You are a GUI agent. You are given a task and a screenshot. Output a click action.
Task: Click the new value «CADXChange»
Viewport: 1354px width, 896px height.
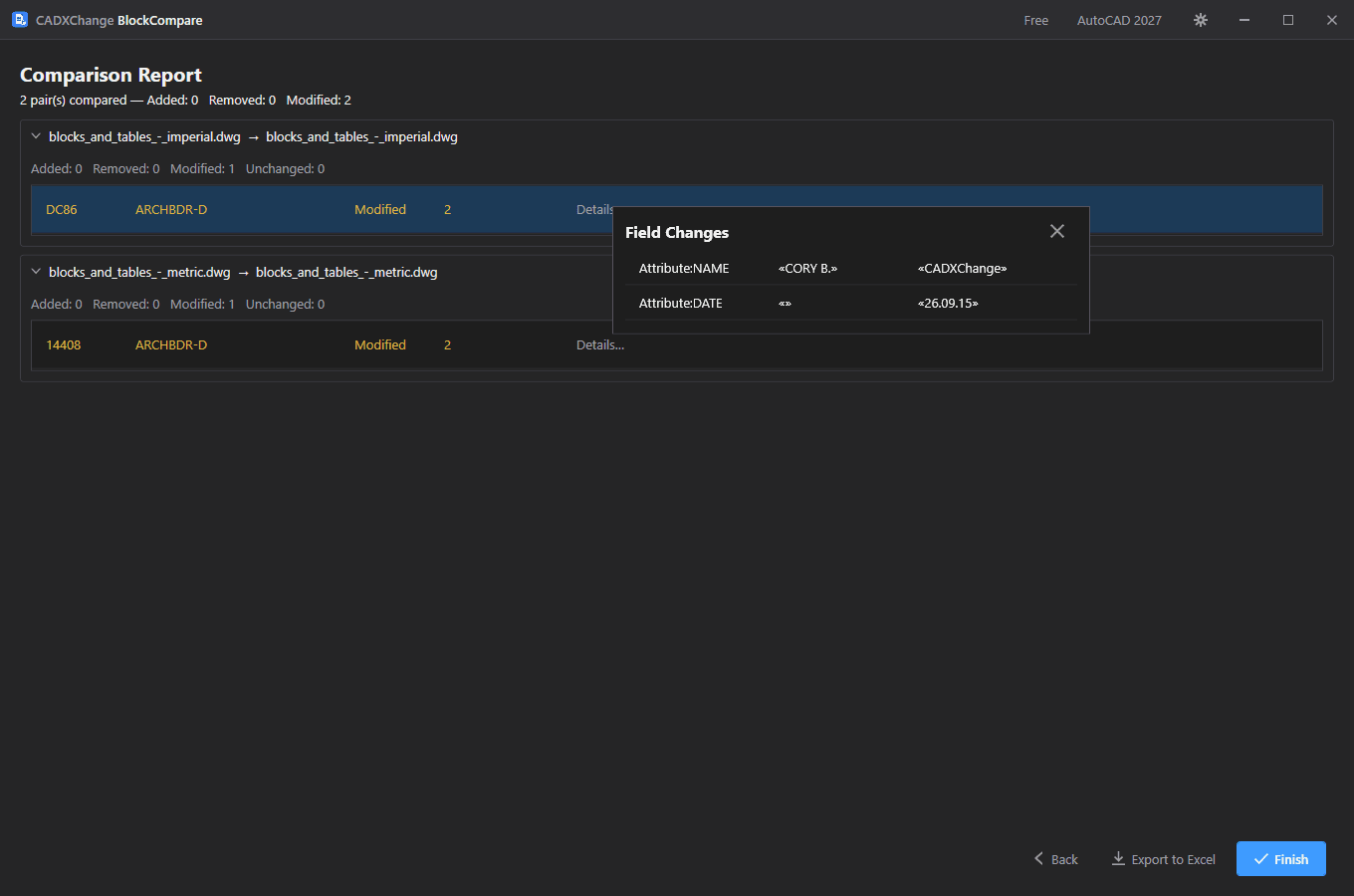tap(963, 268)
